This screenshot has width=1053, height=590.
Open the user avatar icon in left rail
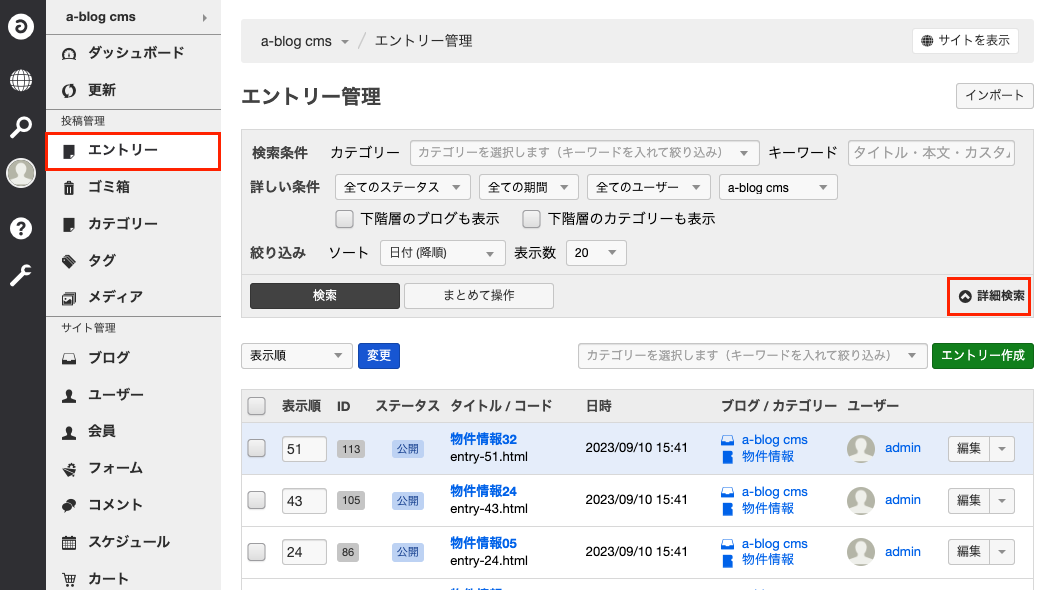(x=21, y=174)
